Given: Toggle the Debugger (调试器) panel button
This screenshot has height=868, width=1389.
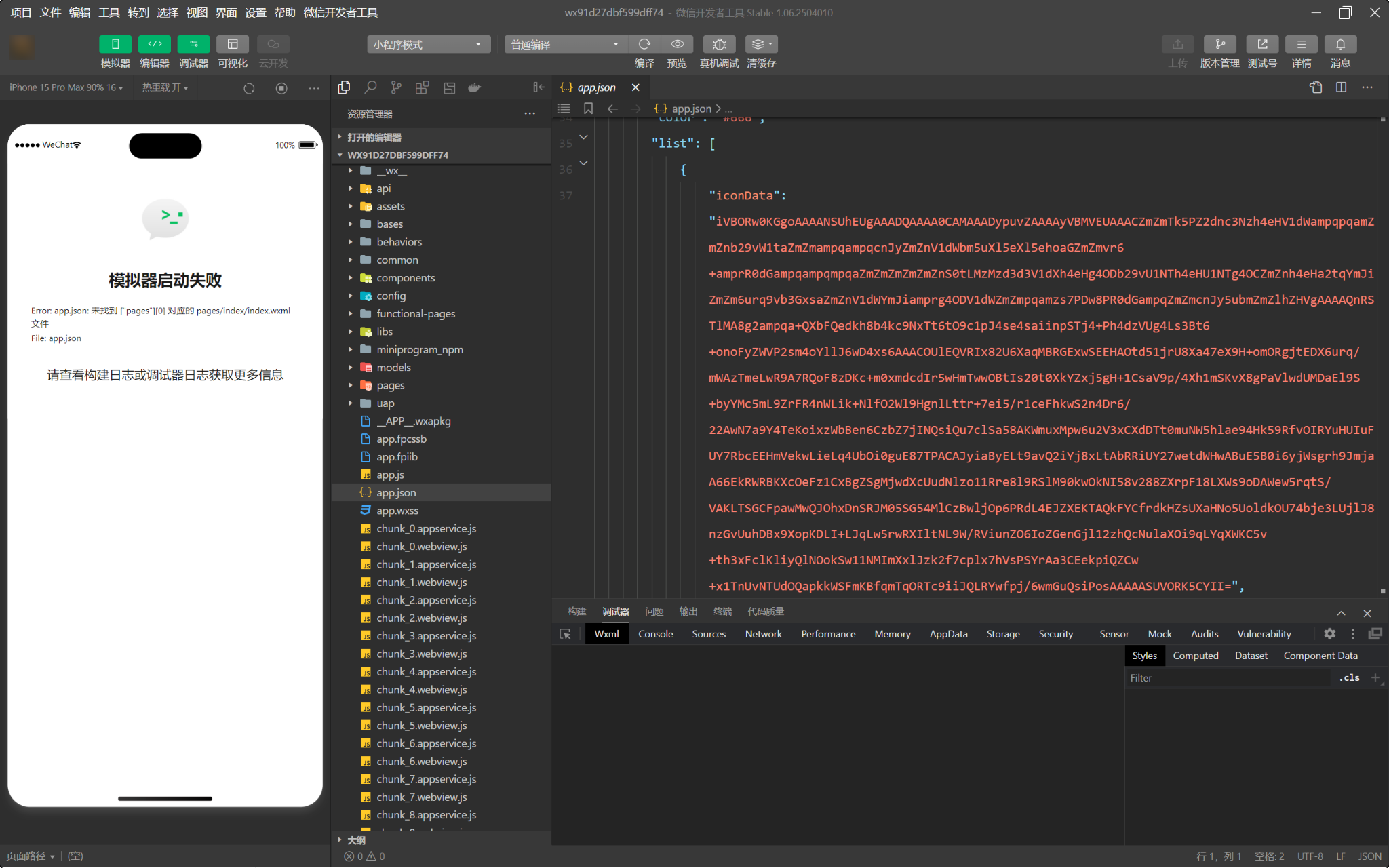Looking at the screenshot, I should pyautogui.click(x=193, y=44).
